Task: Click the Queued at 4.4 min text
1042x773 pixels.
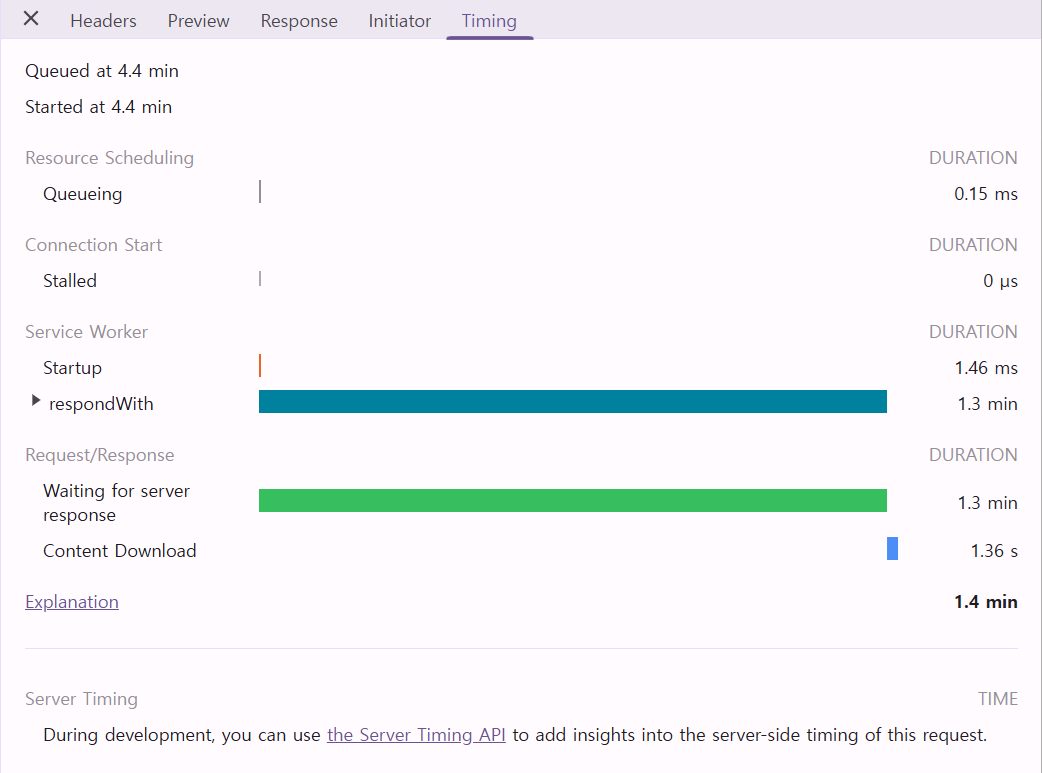Action: click(x=102, y=71)
